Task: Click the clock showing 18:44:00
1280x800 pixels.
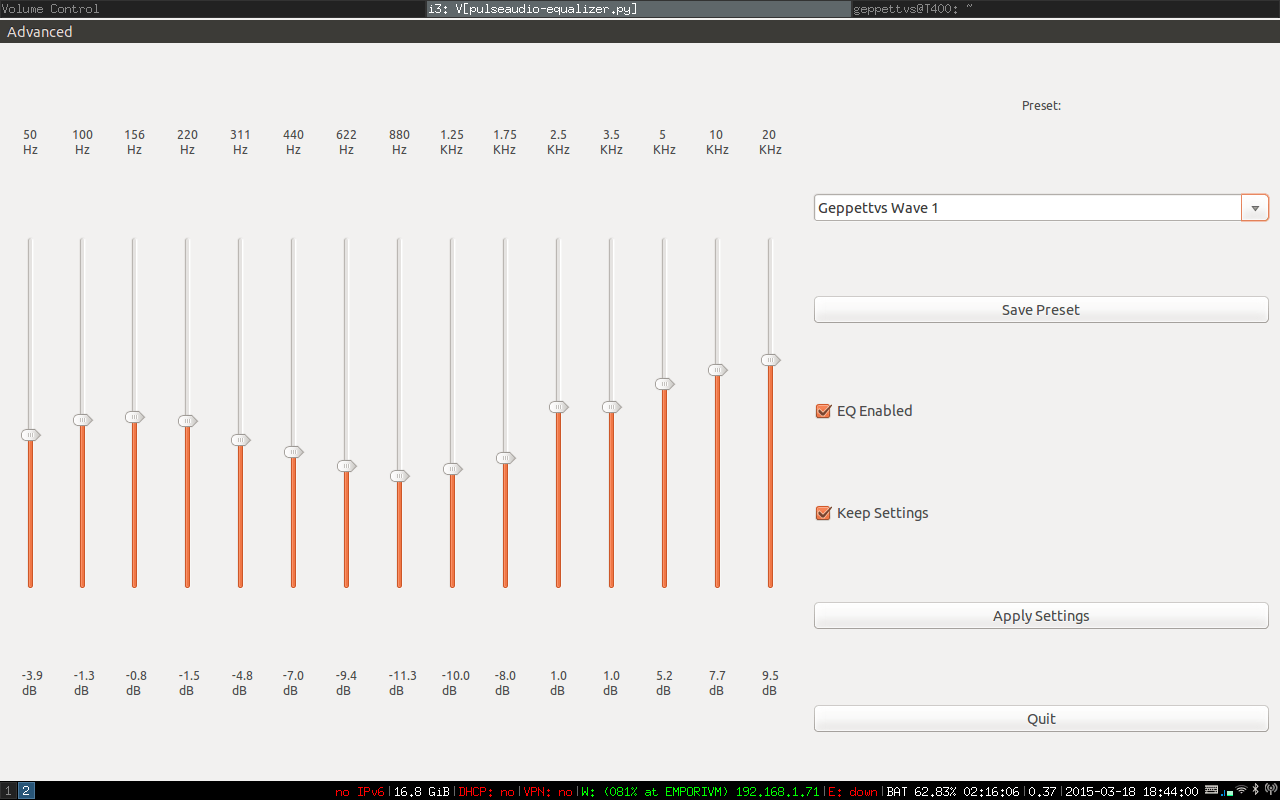Action: point(1168,791)
